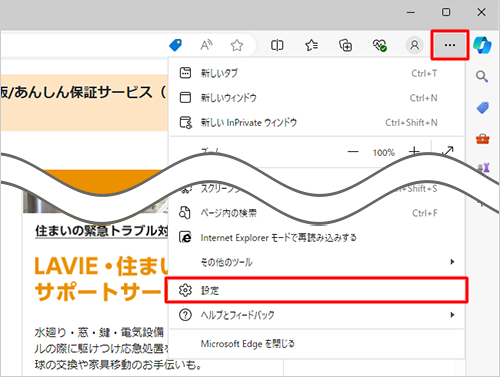Click the LAVIE・住まい orange heading
The image size is (500, 377).
click(x=102, y=266)
